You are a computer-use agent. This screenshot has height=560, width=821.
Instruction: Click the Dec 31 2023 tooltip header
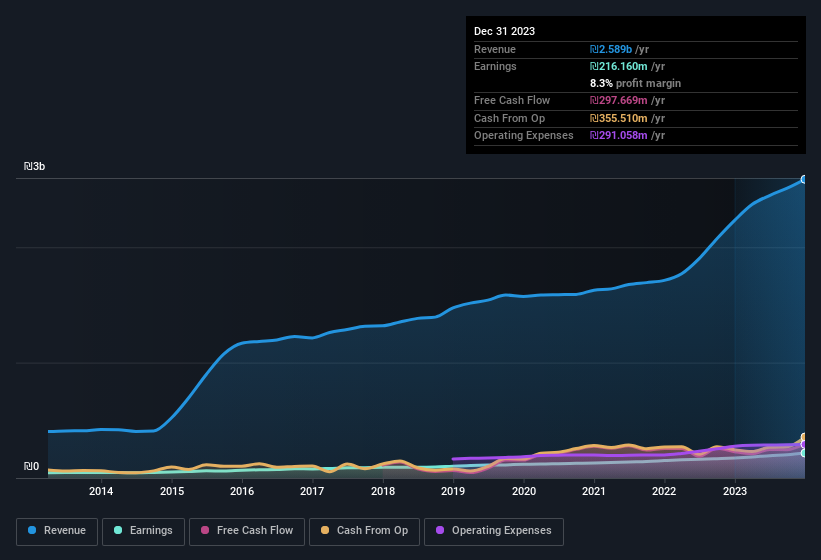click(504, 31)
